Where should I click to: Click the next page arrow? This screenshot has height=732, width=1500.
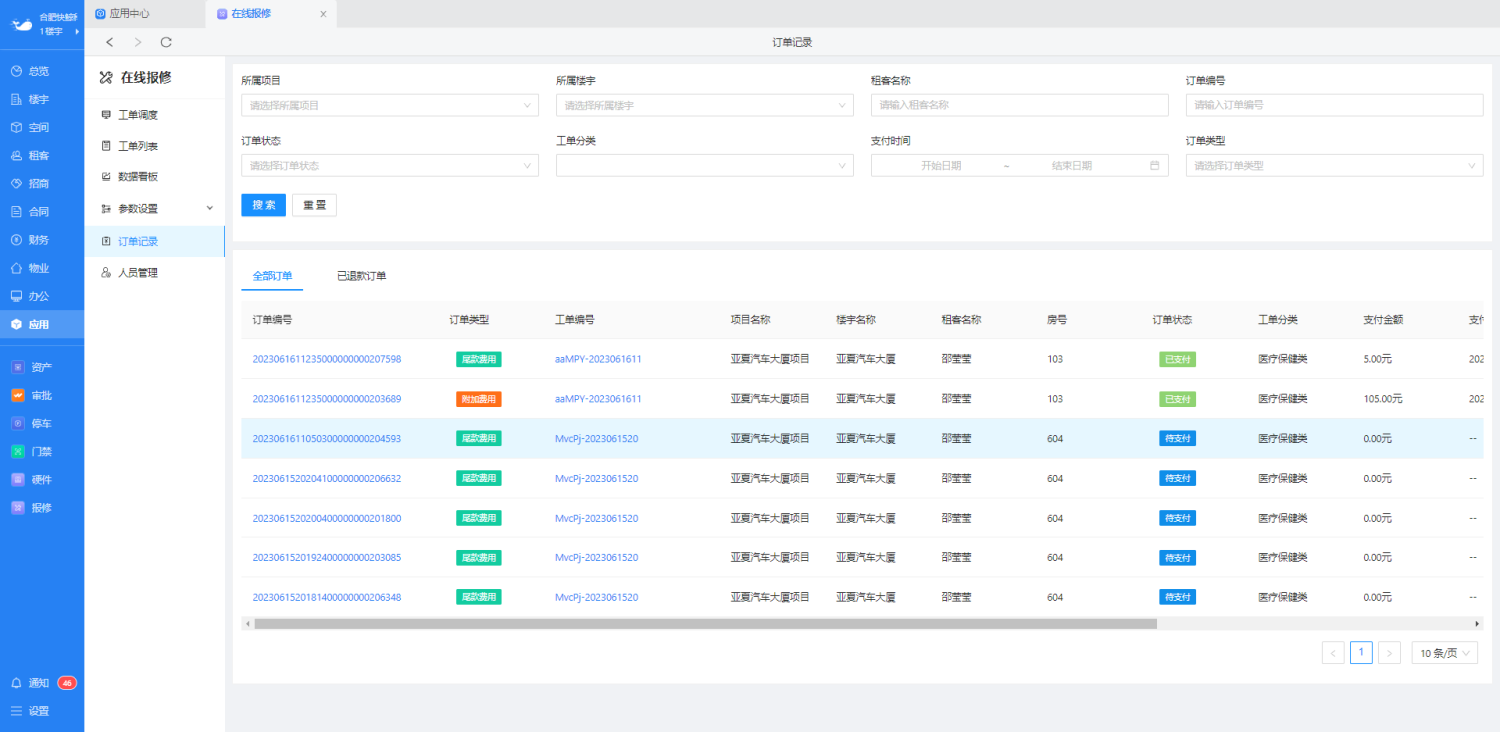pos(1389,653)
